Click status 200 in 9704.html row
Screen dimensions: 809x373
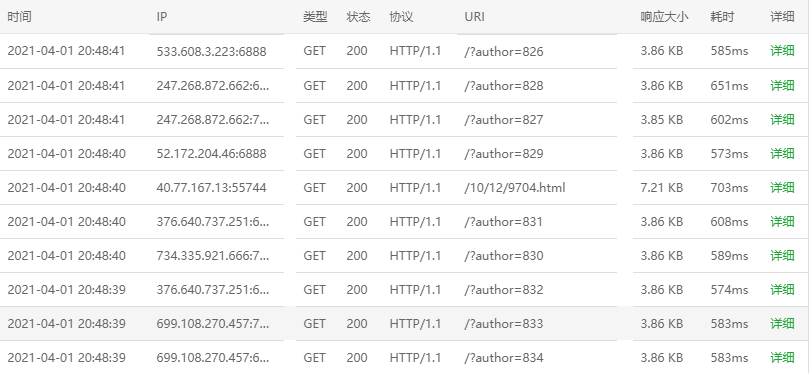[x=357, y=187]
